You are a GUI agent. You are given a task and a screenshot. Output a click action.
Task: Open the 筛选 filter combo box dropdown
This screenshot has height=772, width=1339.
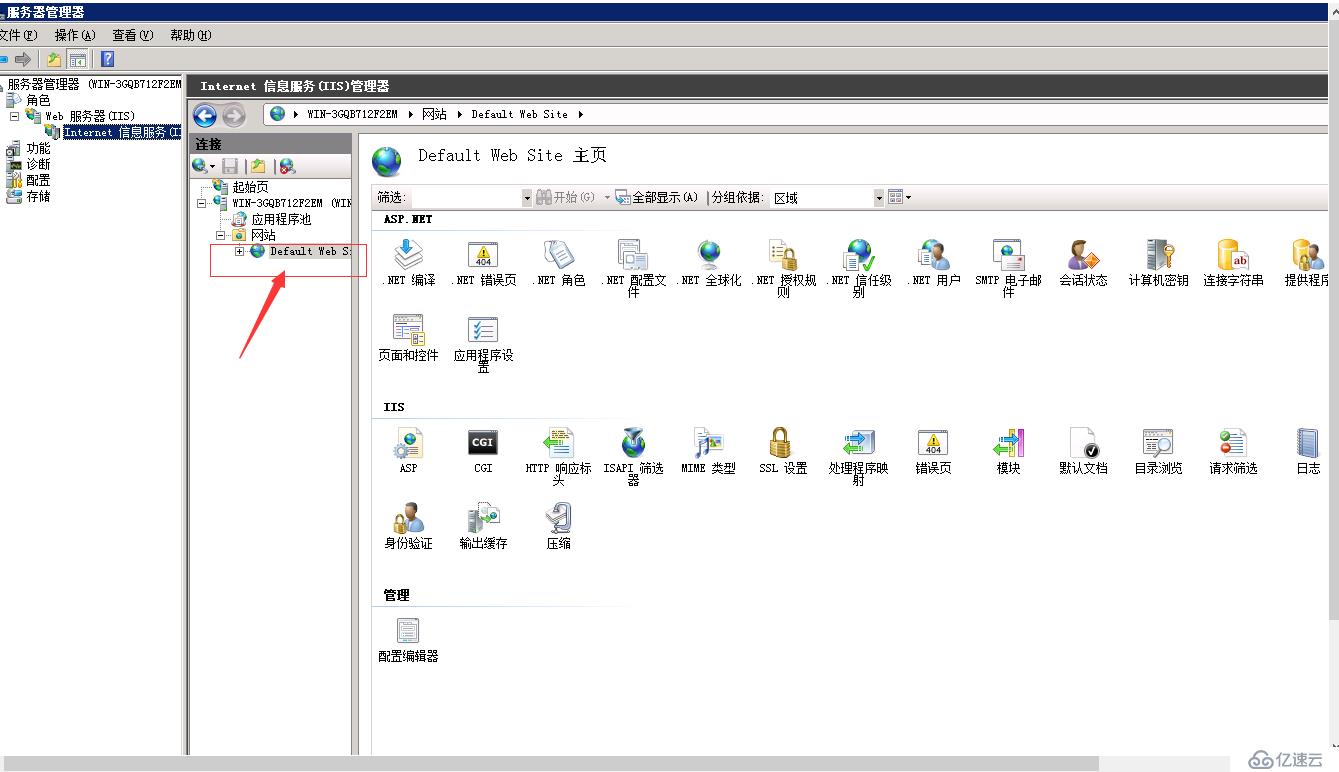(527, 198)
